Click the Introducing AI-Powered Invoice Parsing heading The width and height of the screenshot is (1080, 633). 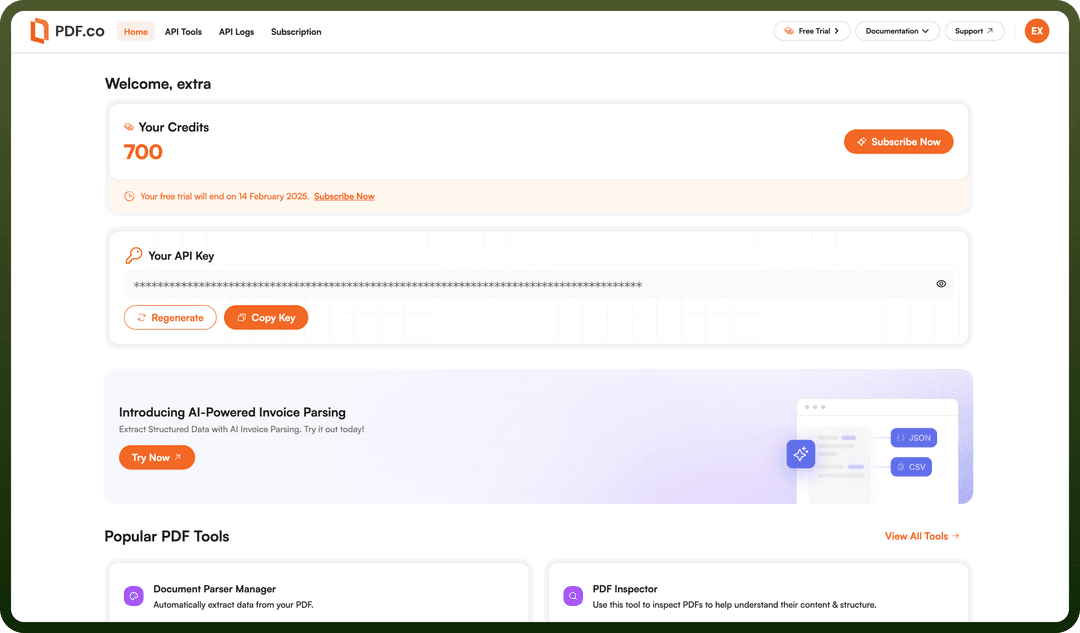(x=232, y=412)
